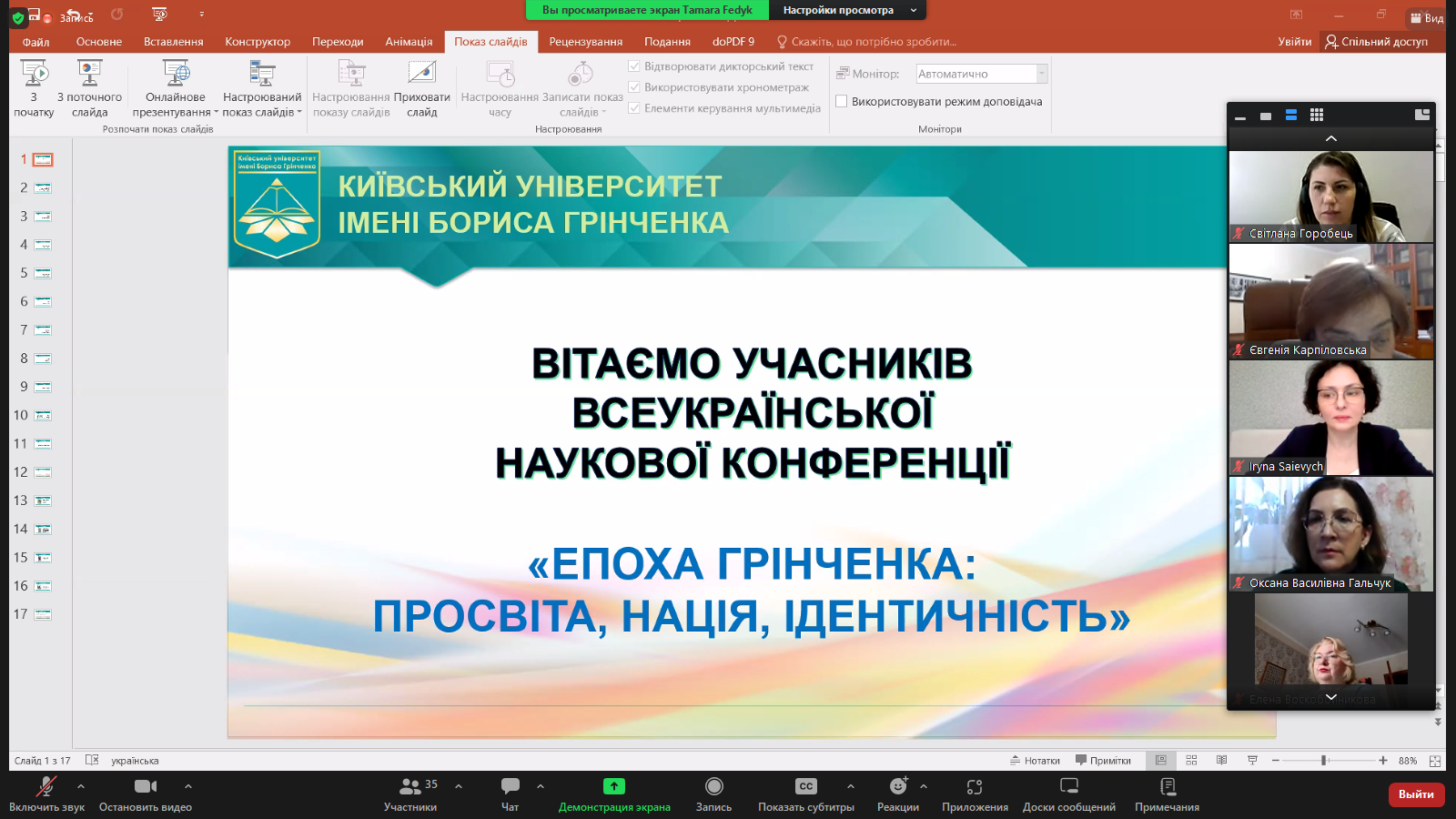Switch to the Animation ribbon tab
This screenshot has height=819, width=1456.
click(409, 42)
